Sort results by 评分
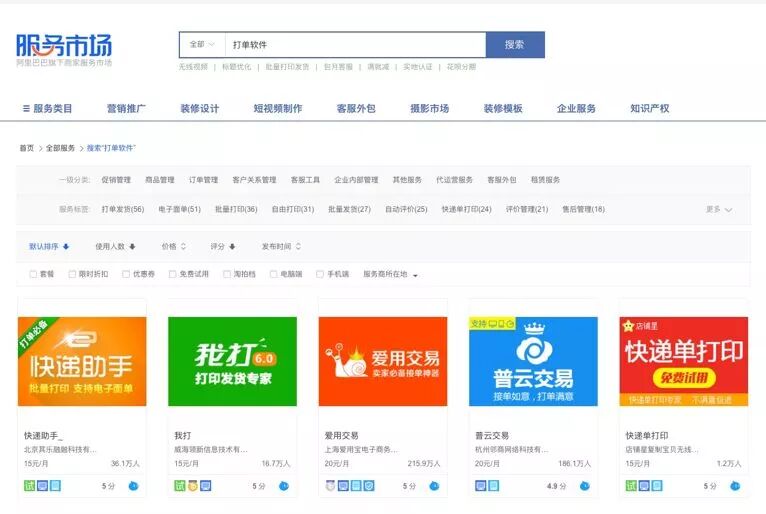This screenshot has height=514, width=766. [223, 246]
